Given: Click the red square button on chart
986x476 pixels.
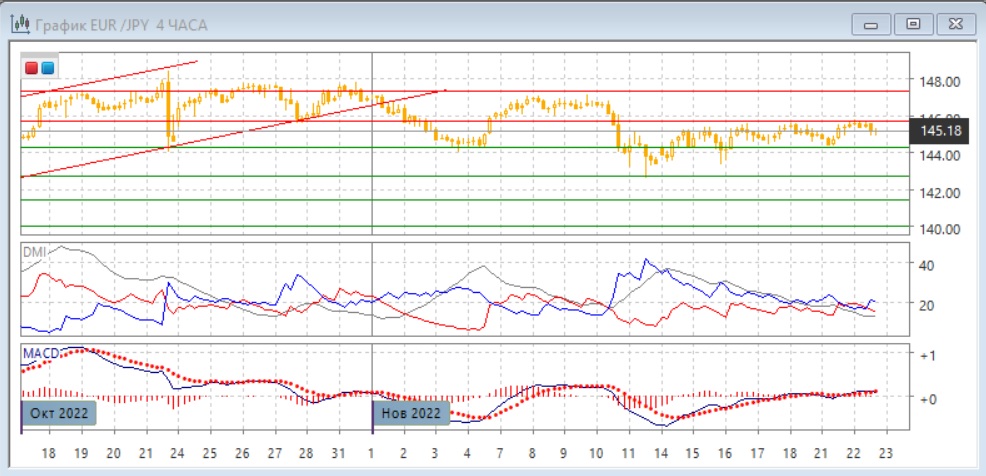Looking at the screenshot, I should pyautogui.click(x=32, y=68).
